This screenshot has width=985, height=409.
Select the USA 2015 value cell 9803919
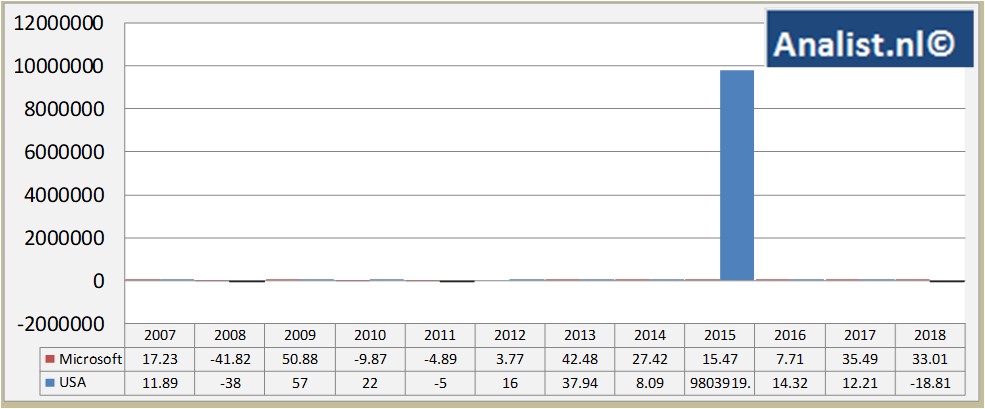[720, 382]
